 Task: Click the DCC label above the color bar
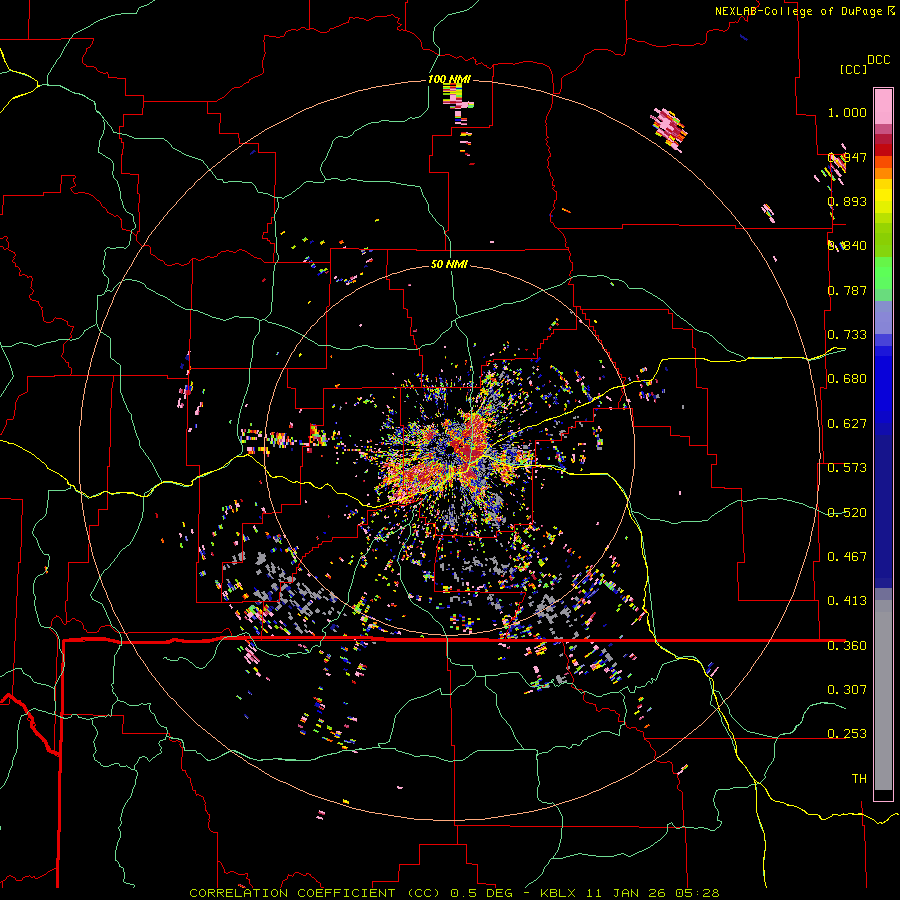coord(878,60)
